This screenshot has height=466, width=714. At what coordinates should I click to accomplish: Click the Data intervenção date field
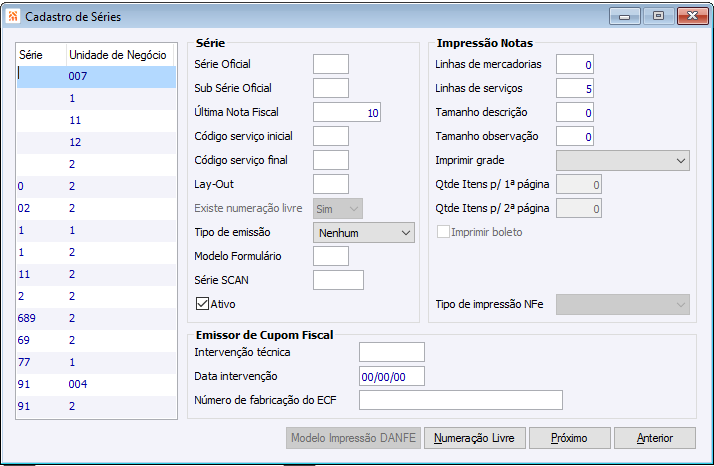[x=392, y=376]
